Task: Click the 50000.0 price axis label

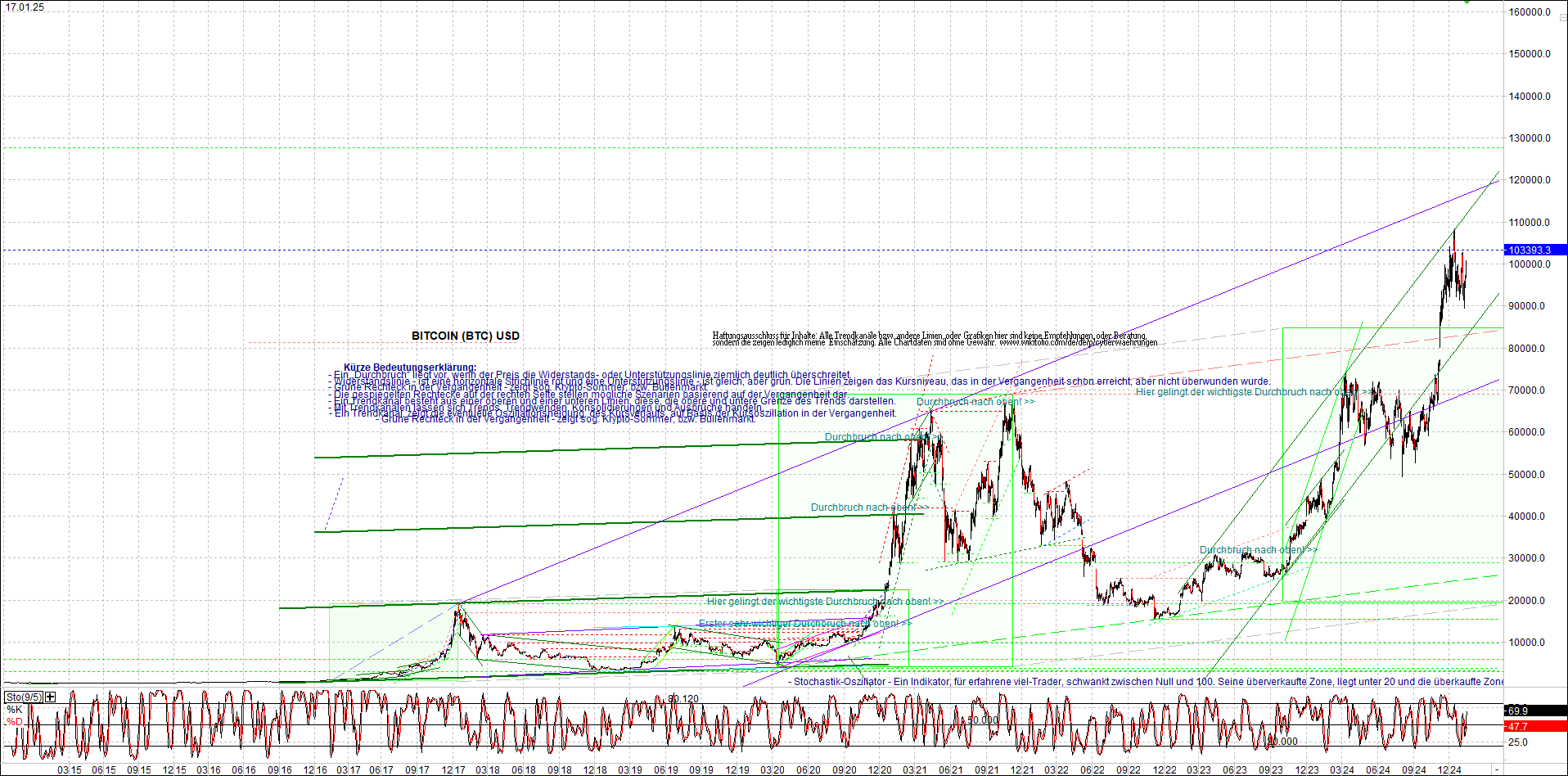Action: coord(1527,475)
